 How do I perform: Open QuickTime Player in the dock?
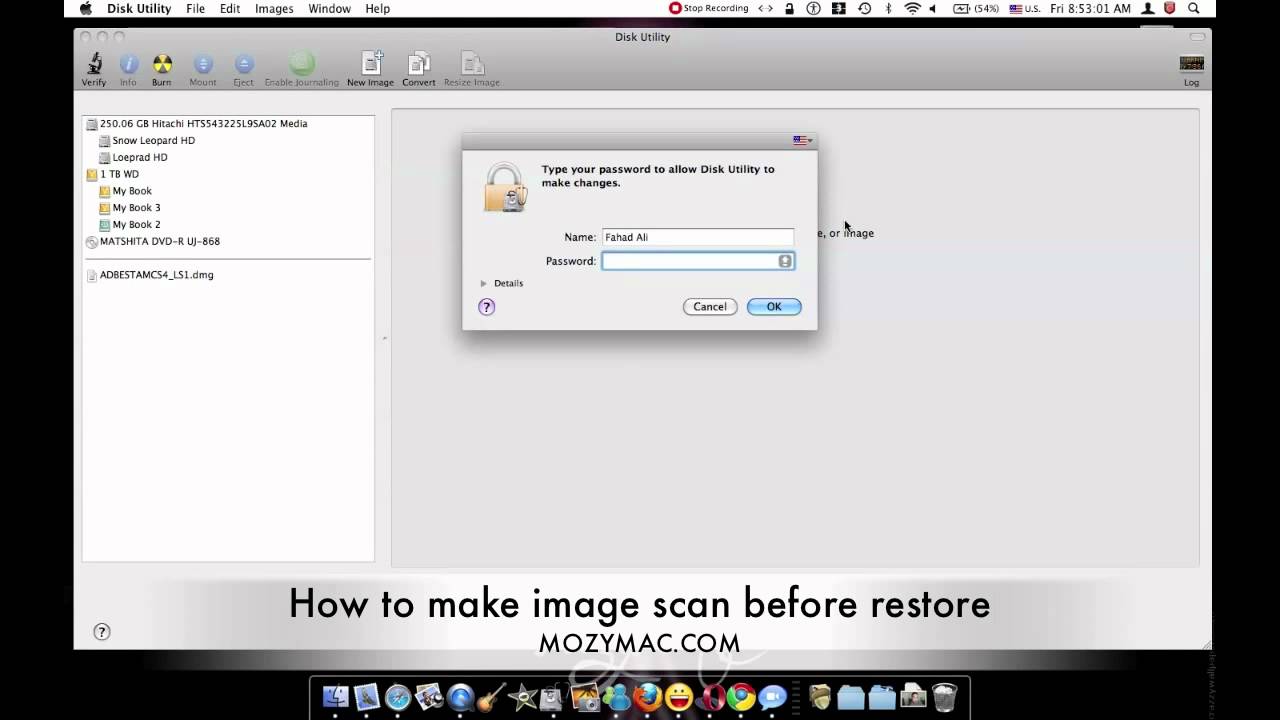(x=460, y=697)
